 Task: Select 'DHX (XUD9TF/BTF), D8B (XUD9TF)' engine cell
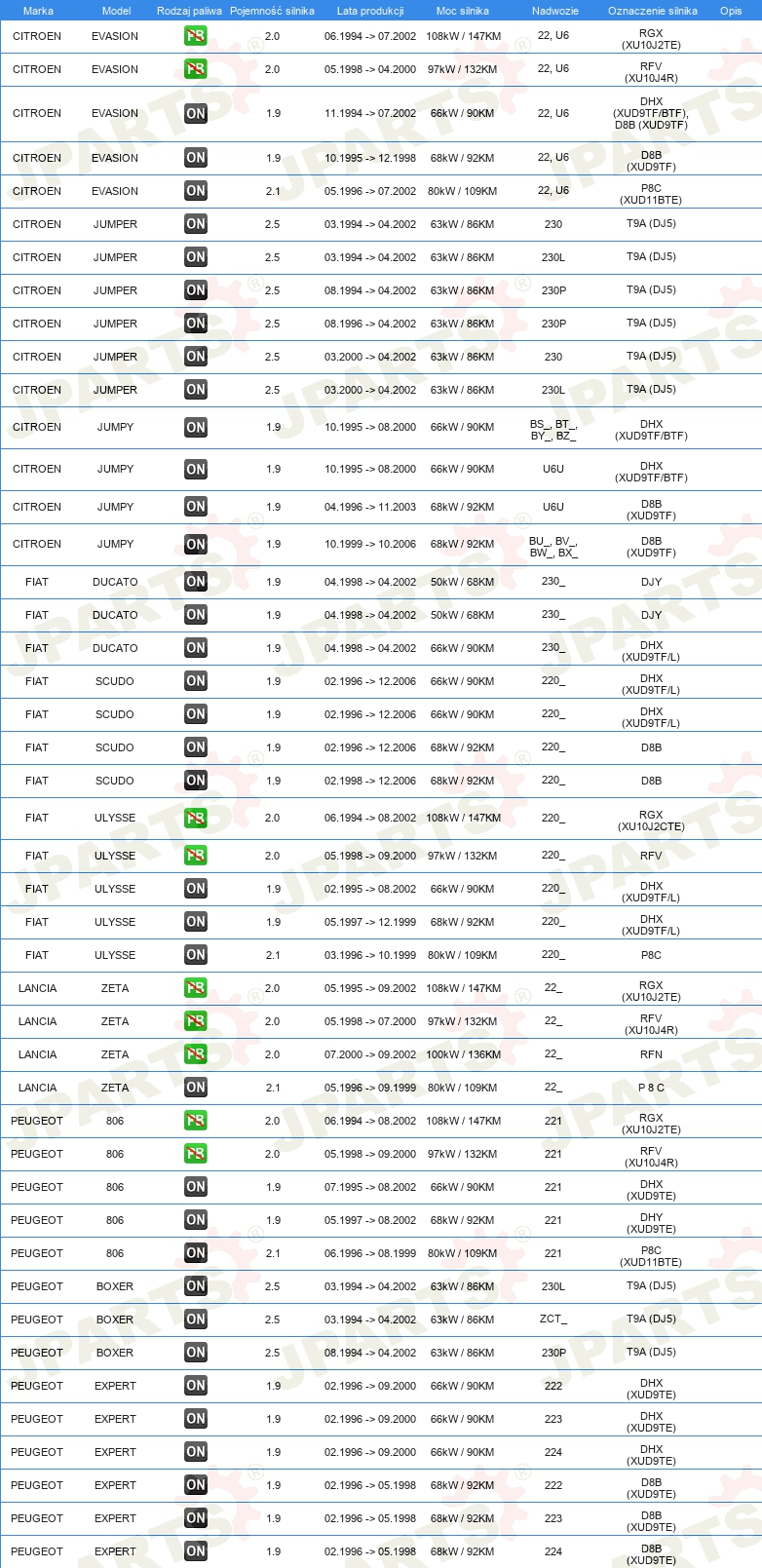[651, 113]
